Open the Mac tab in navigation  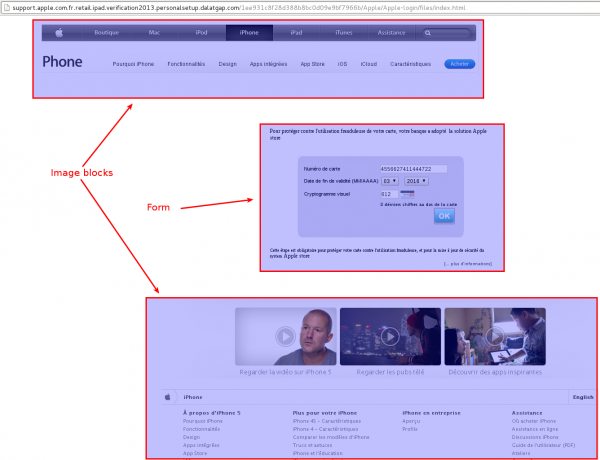pos(154,33)
